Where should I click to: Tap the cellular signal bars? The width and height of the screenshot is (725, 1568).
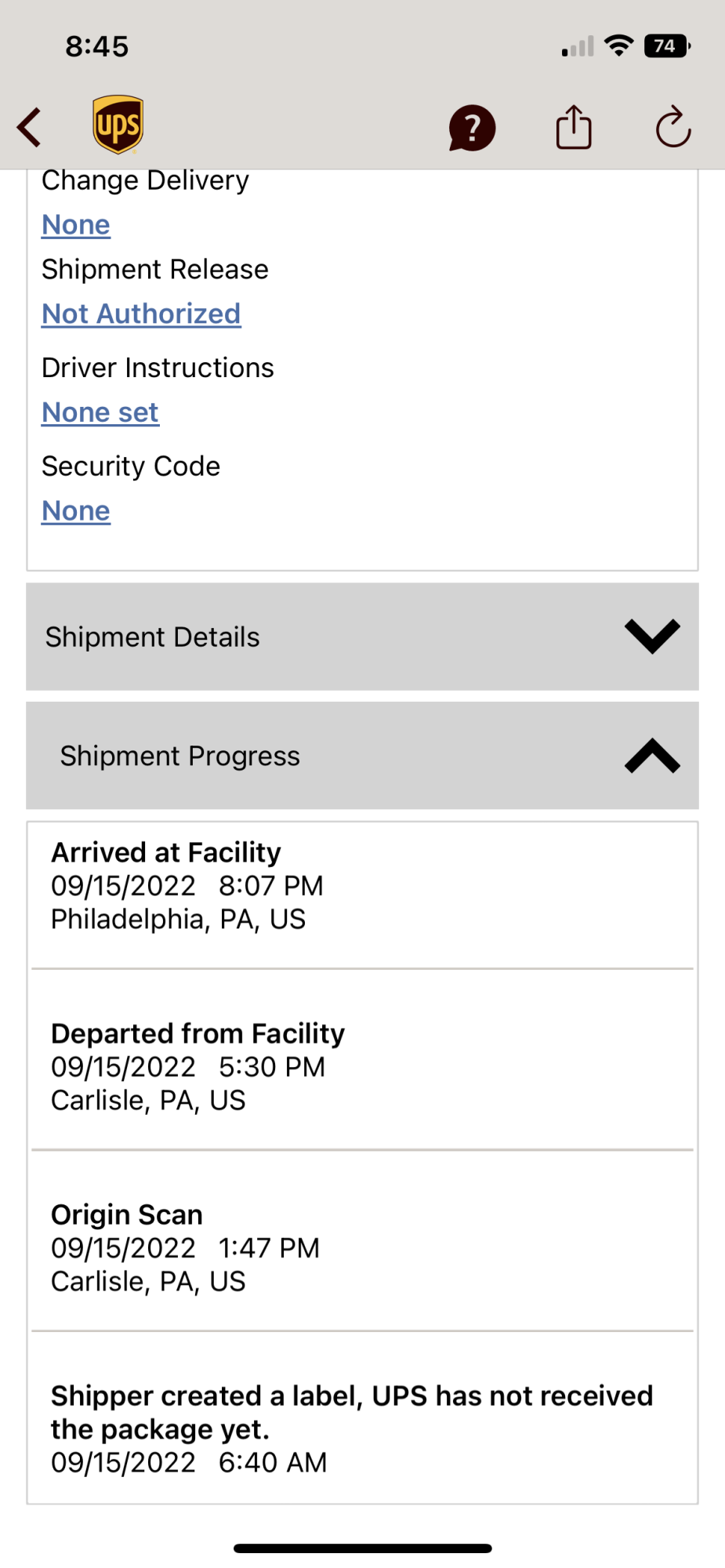578,48
